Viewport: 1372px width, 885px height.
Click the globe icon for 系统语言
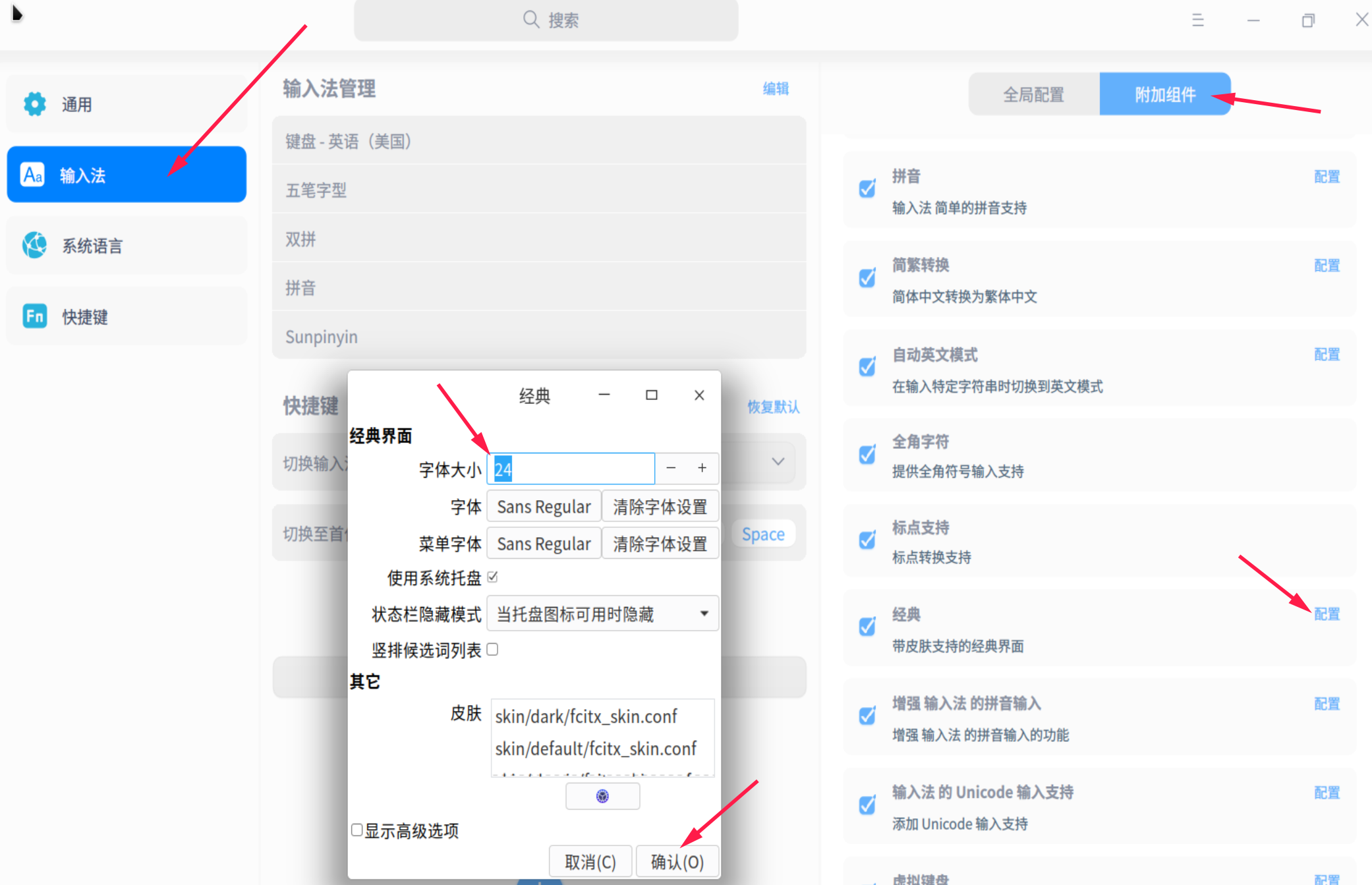pyautogui.click(x=34, y=245)
